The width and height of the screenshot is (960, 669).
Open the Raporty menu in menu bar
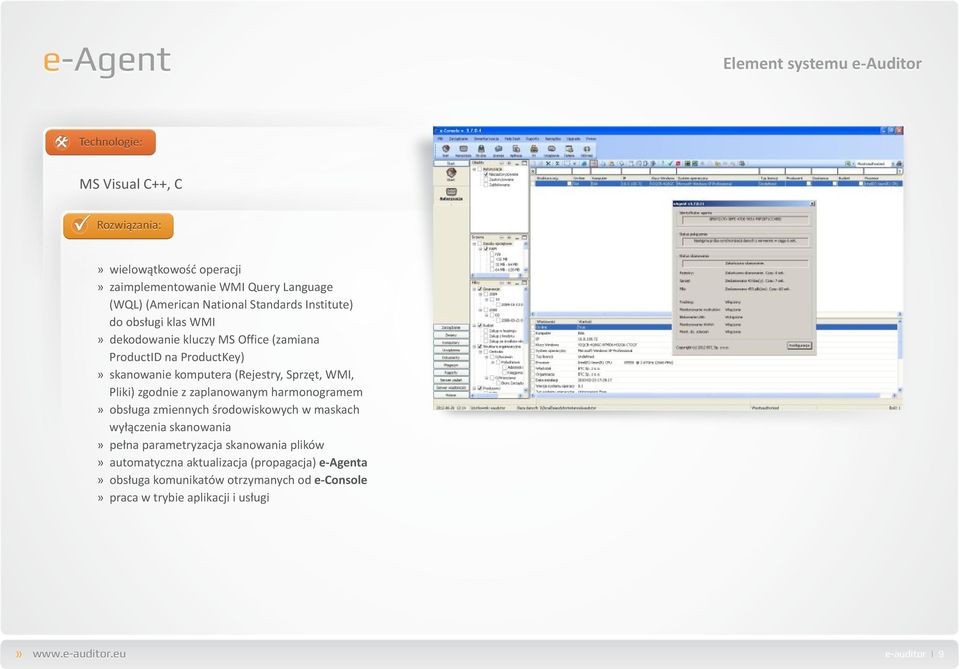(x=533, y=139)
